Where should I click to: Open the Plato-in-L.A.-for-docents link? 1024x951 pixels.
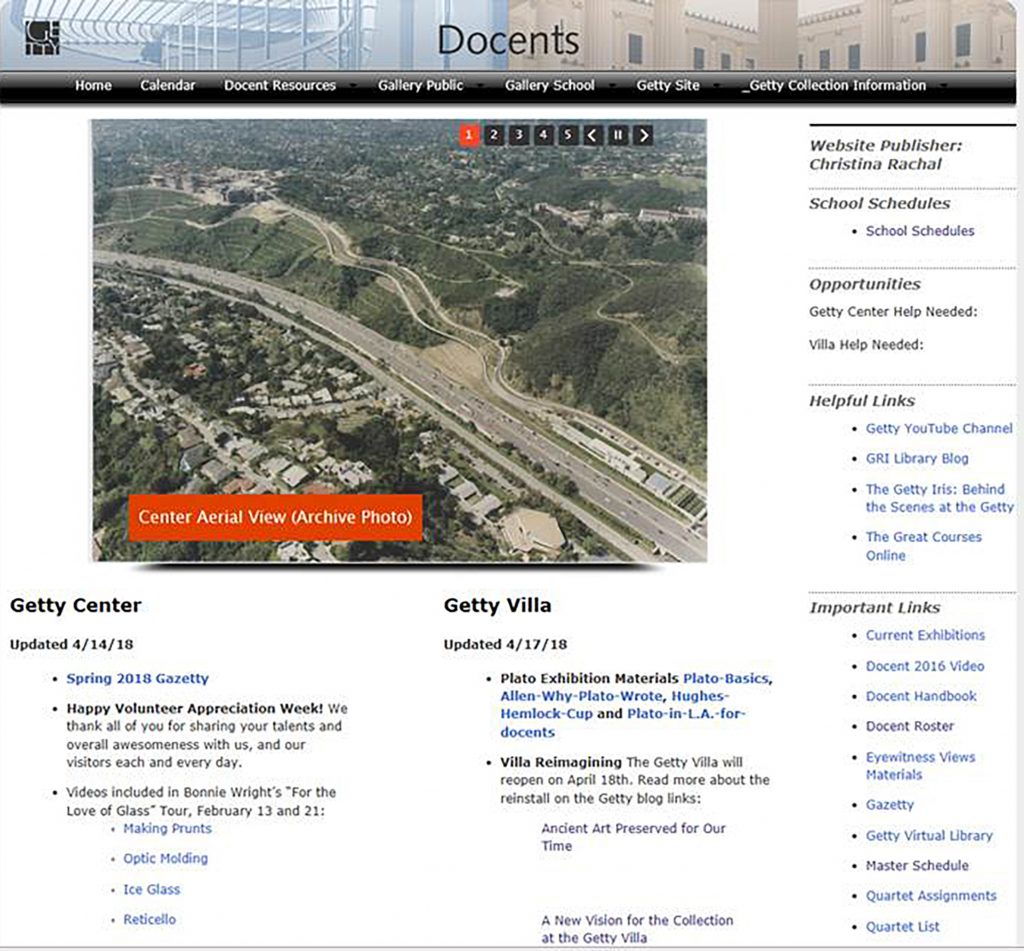[x=623, y=723]
